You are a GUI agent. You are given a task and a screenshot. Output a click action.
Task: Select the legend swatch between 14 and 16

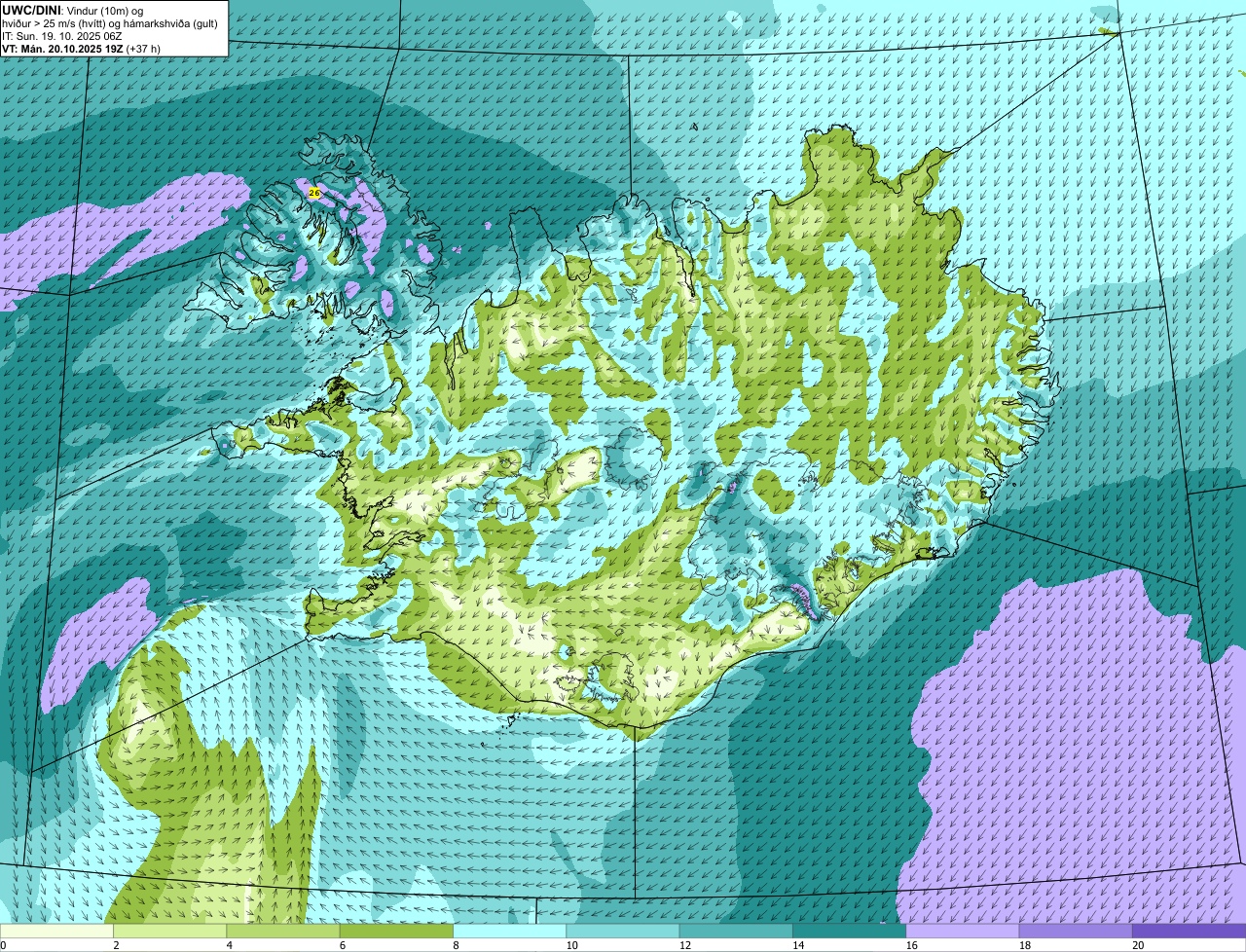click(x=850, y=932)
